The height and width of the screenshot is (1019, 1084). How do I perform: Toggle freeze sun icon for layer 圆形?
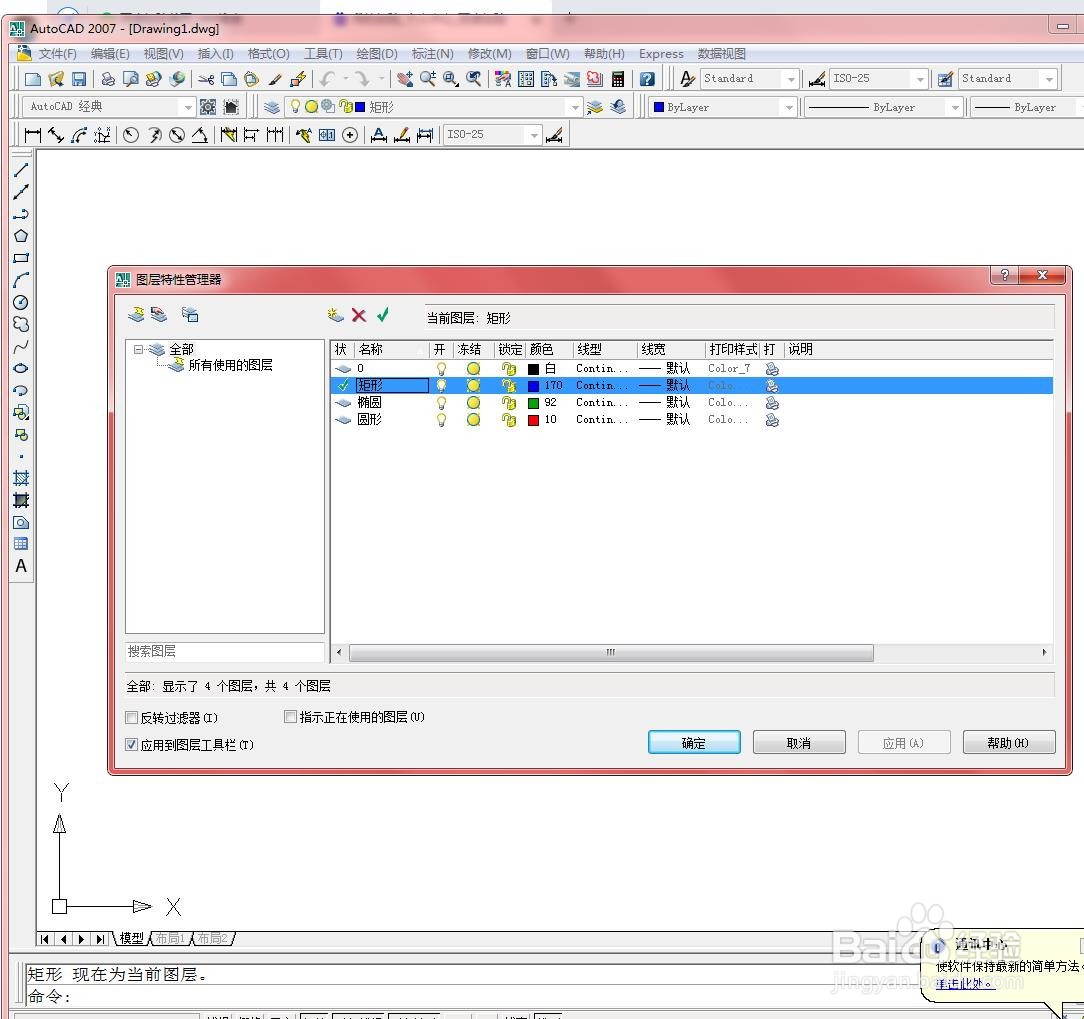click(474, 420)
